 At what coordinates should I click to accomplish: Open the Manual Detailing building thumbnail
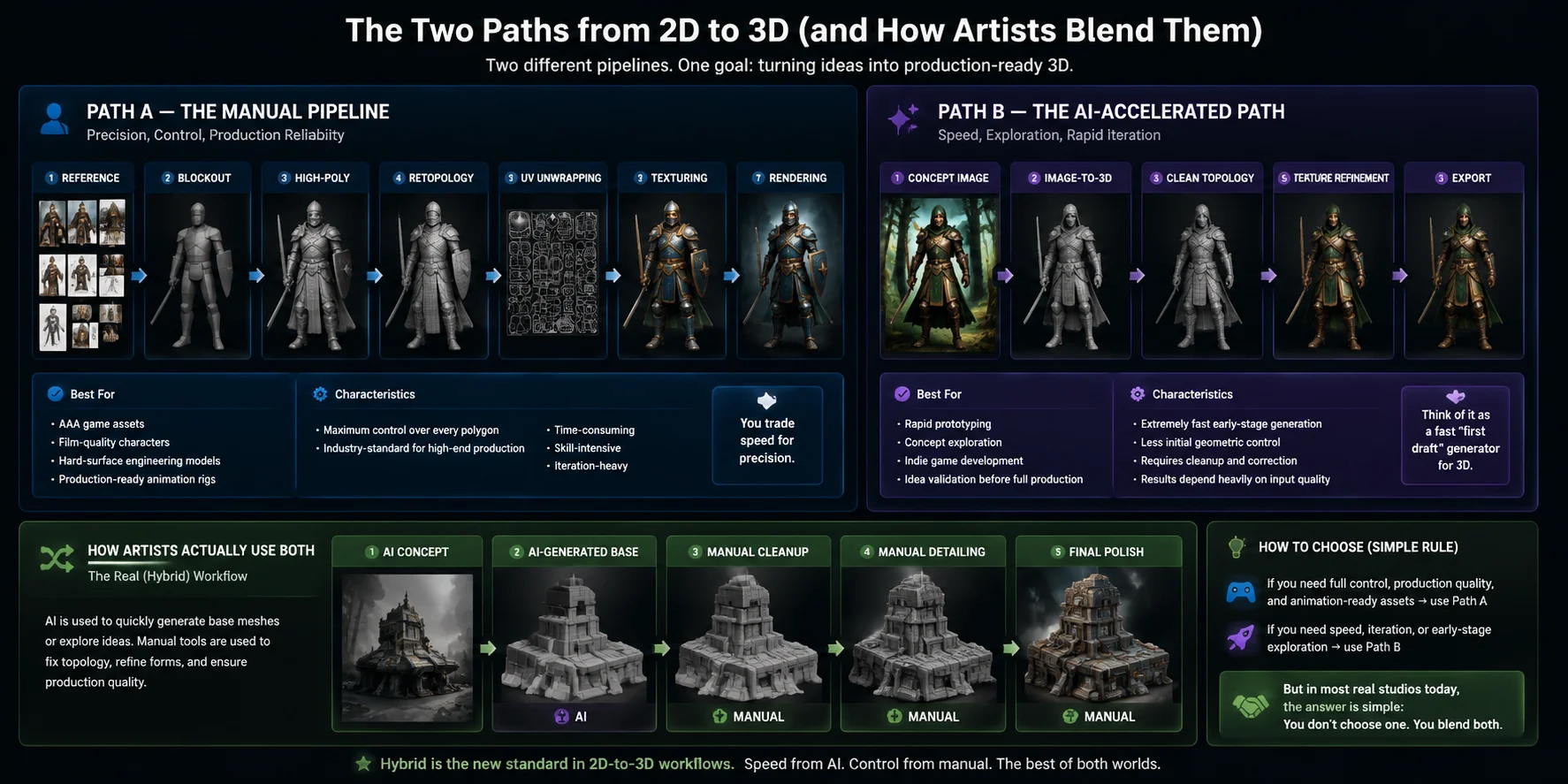tap(923, 636)
